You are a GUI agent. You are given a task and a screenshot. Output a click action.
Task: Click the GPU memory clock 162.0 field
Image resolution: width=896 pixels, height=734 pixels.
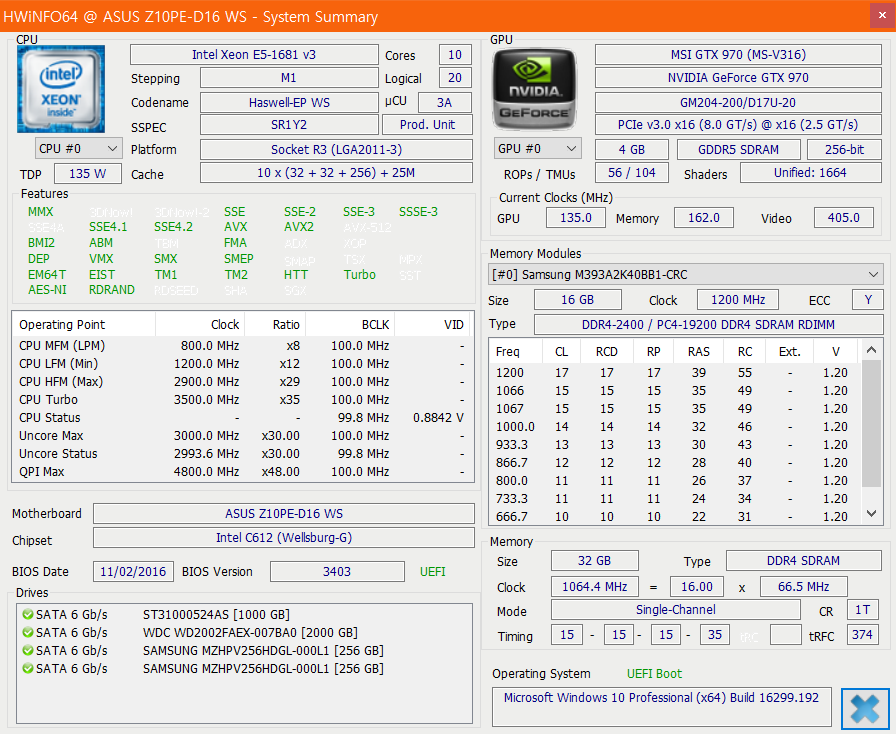coord(704,218)
